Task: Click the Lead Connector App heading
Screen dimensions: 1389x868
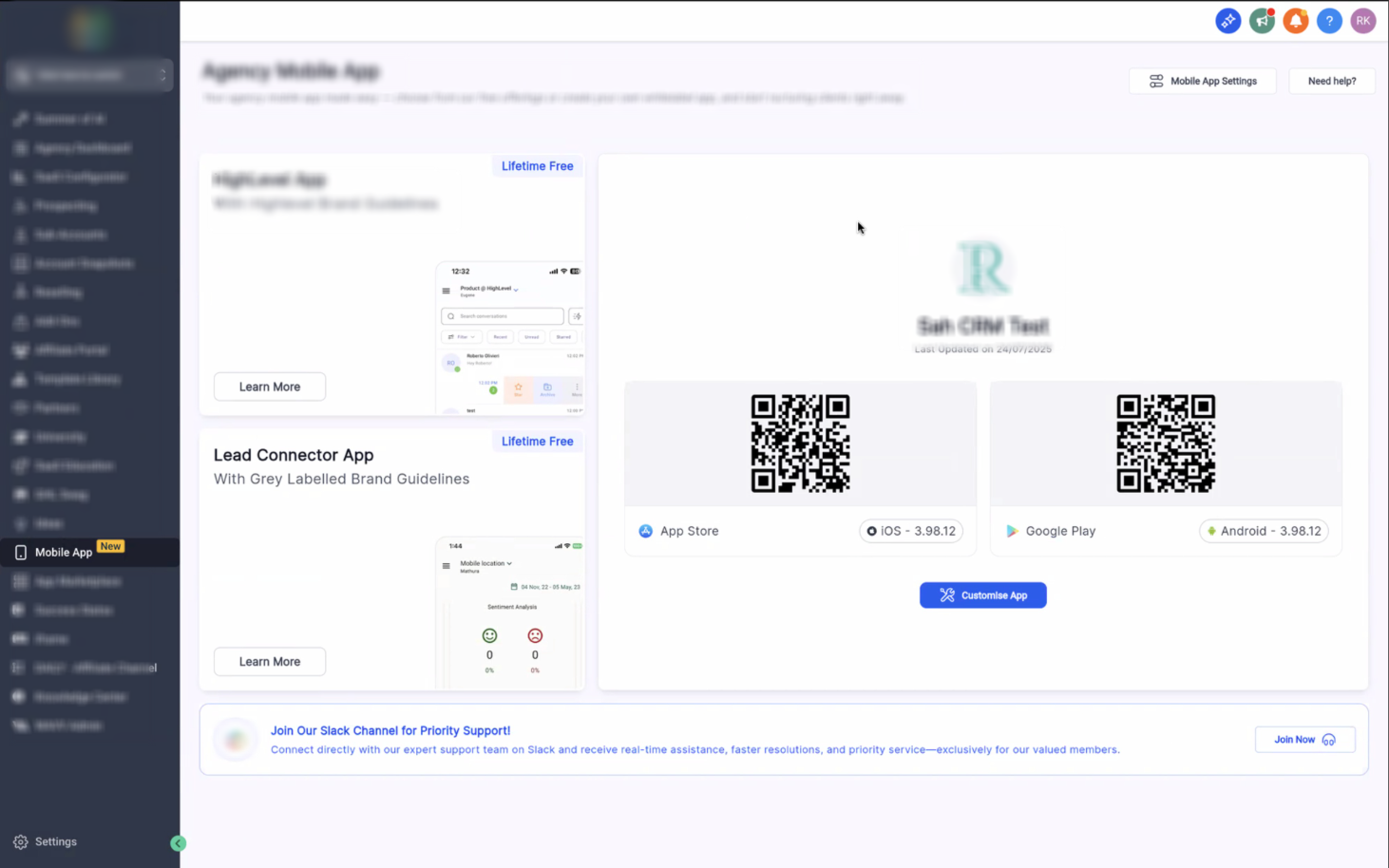Action: (x=294, y=455)
